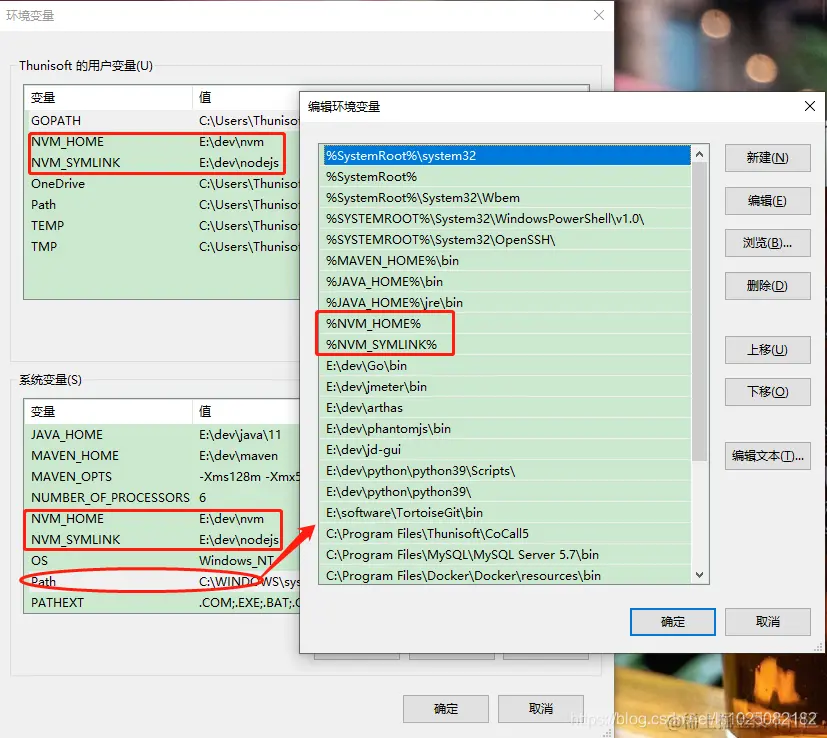This screenshot has width=827, height=738.
Task: Select TEMP user variable row
Action: tap(162, 226)
